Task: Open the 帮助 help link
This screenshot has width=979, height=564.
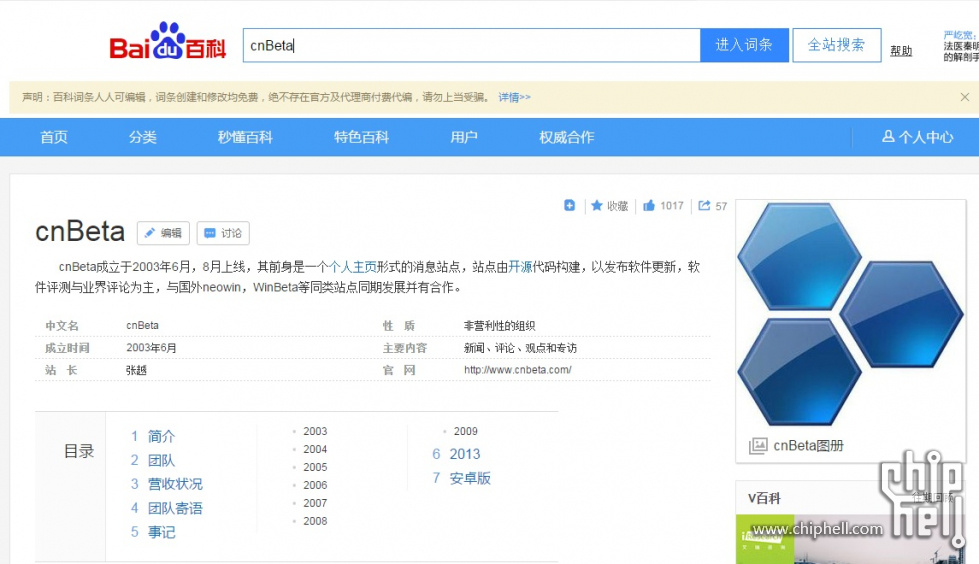Action: point(901,51)
